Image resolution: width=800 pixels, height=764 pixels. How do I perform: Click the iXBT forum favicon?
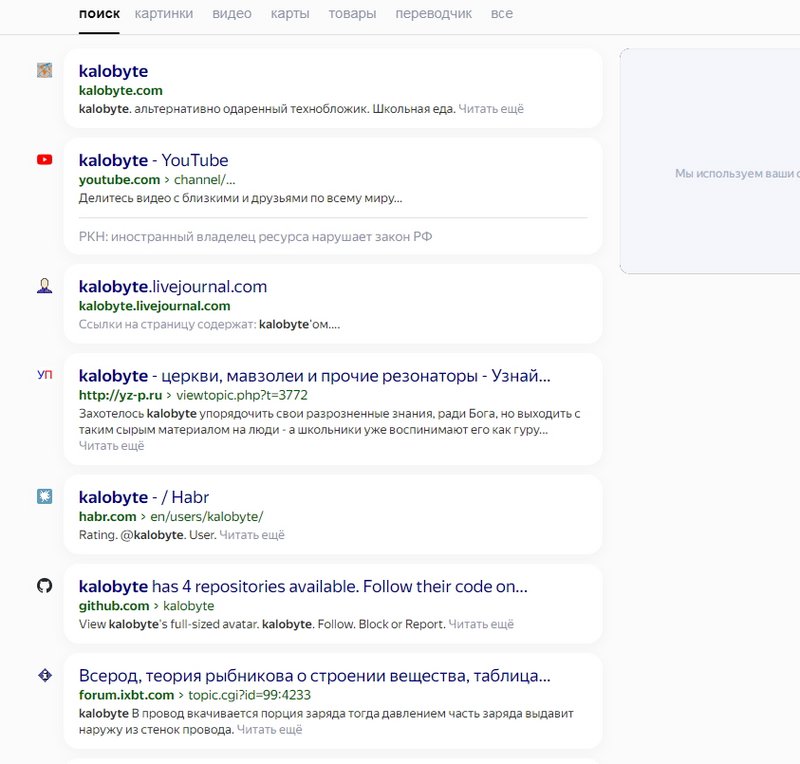[44, 675]
